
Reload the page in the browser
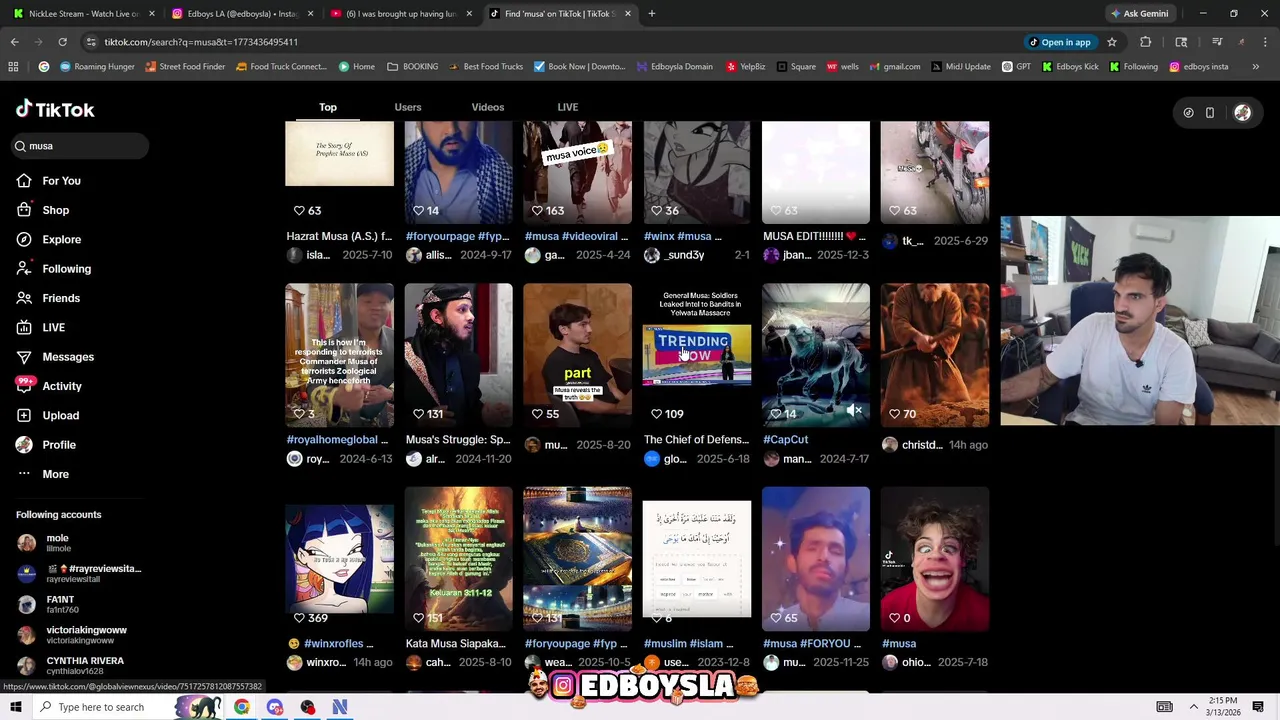coord(62,42)
